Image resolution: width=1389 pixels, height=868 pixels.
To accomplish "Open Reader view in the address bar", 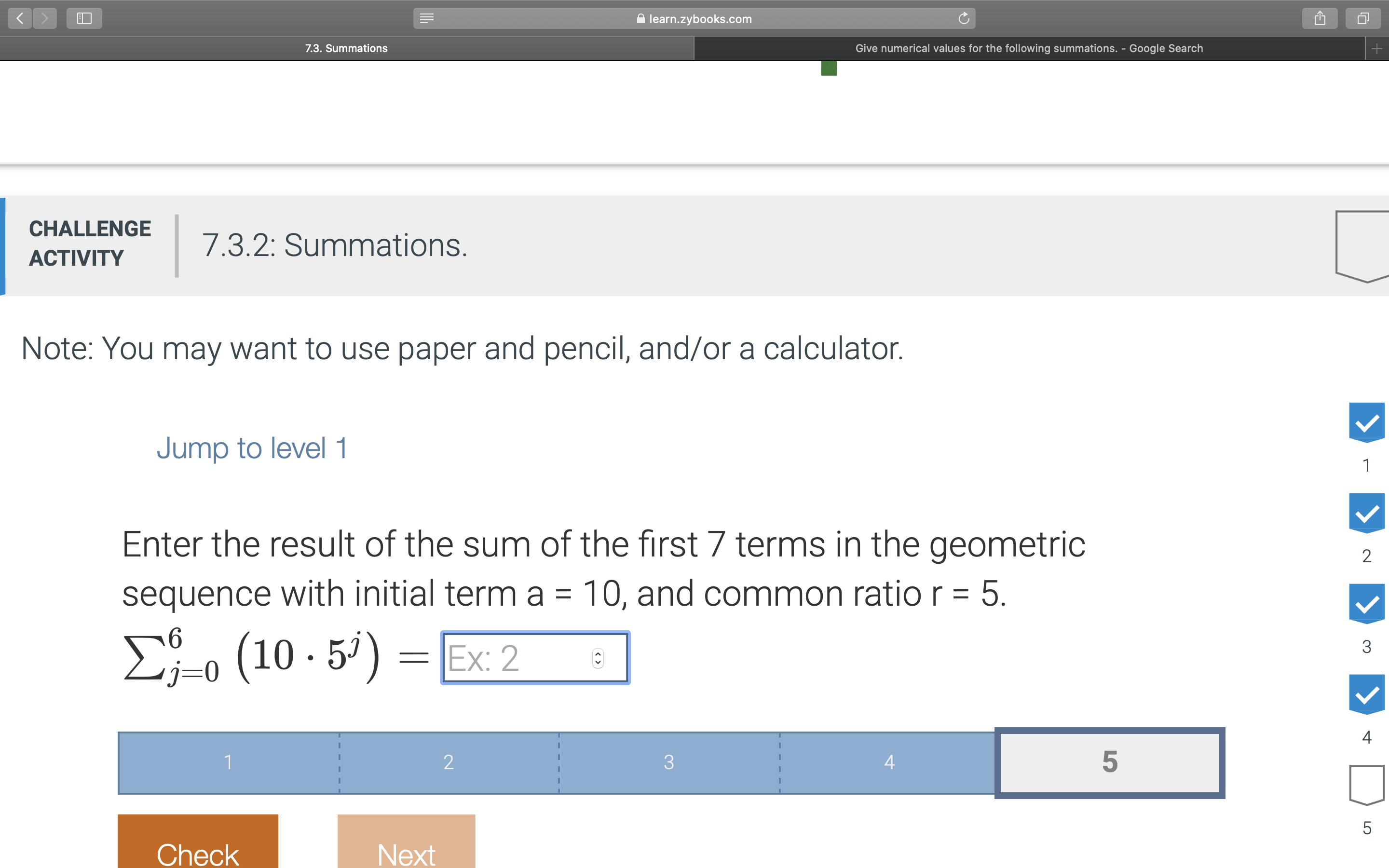I will [426, 18].
